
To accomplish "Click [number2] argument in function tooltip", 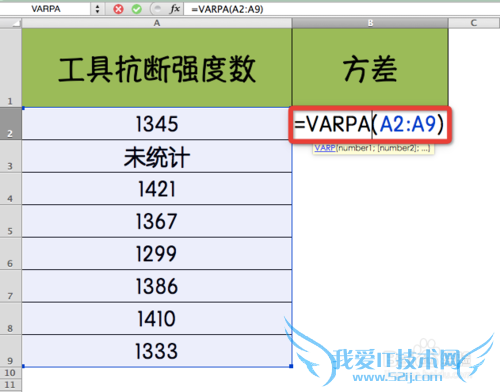I will pos(397,148).
